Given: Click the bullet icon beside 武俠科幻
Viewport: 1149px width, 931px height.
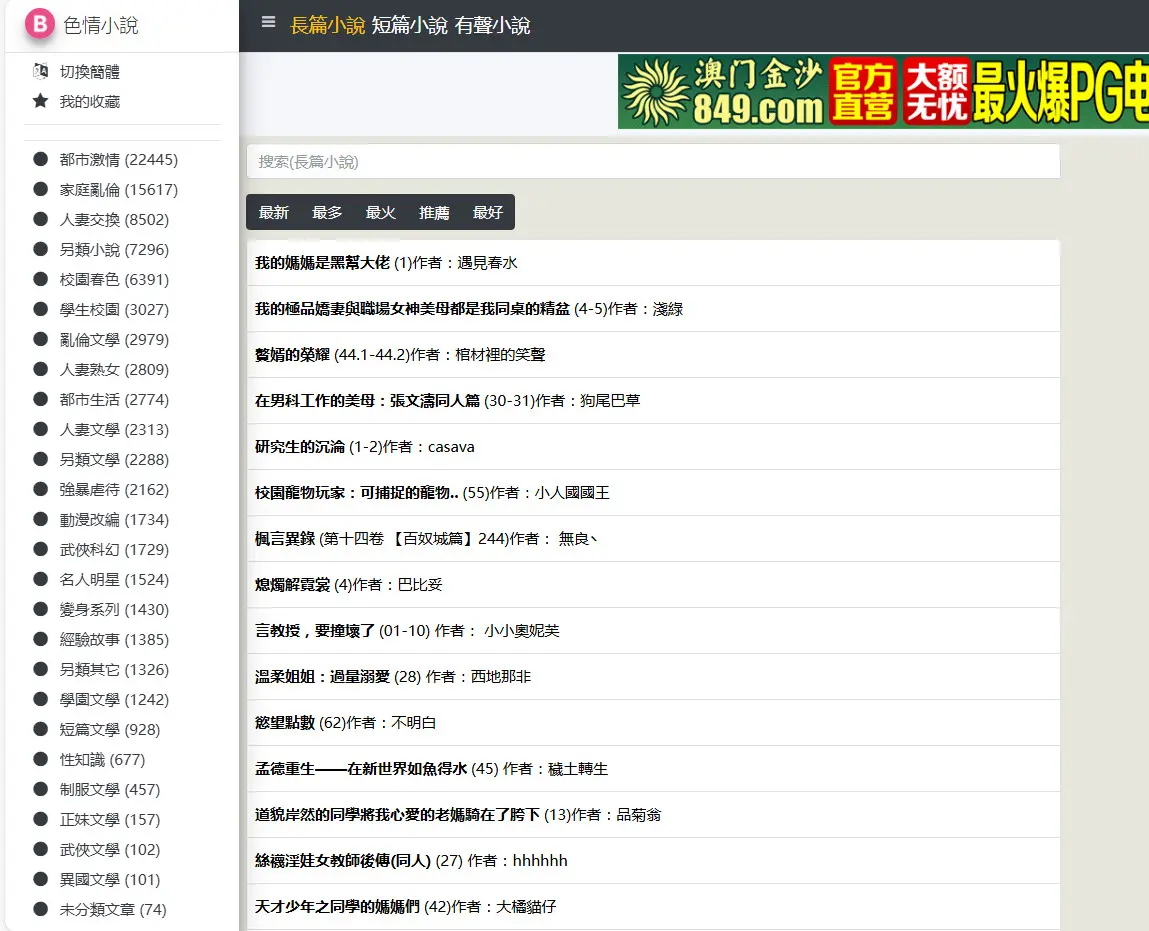Looking at the screenshot, I should (x=40, y=549).
